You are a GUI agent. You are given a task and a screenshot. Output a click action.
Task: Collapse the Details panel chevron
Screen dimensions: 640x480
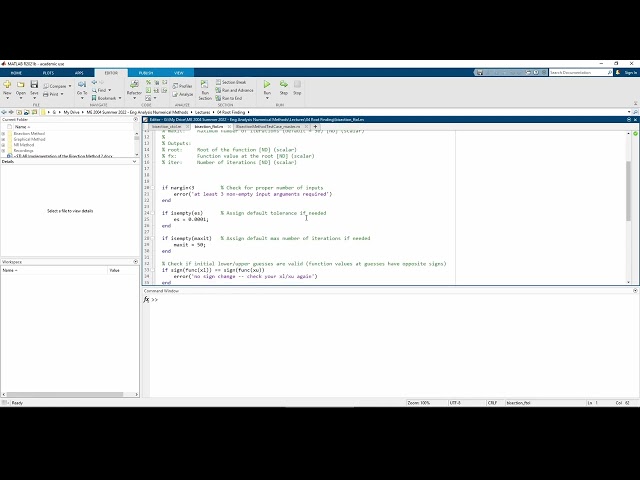tap(134, 162)
